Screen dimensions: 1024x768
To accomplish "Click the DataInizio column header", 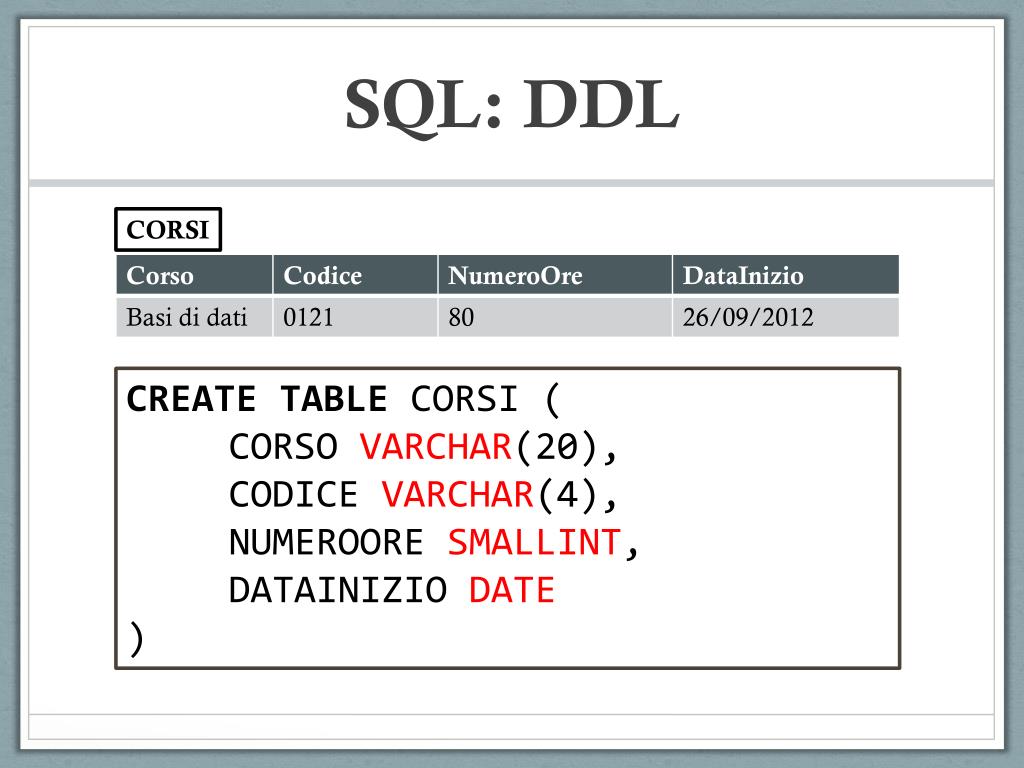I will coord(786,275).
